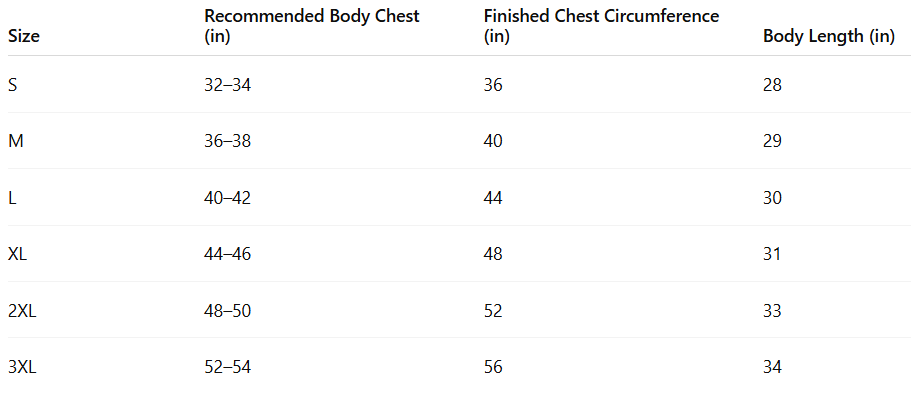
Task: Click the 48–50 body chest cell
Action: [228, 311]
